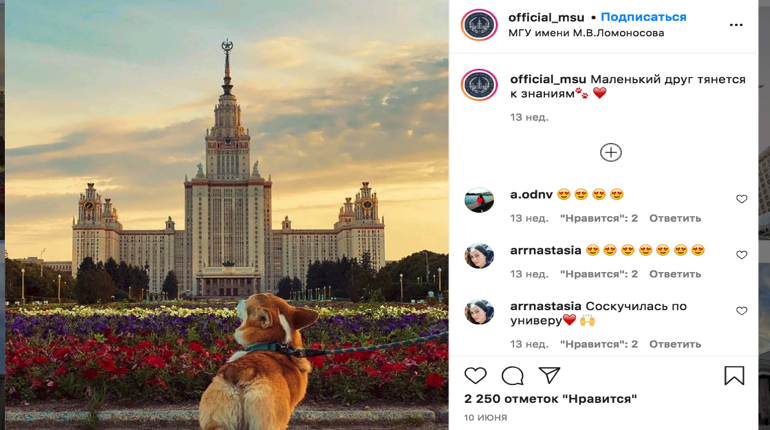Open the comment speech bubble icon
The width and height of the screenshot is (770, 430).
512,376
